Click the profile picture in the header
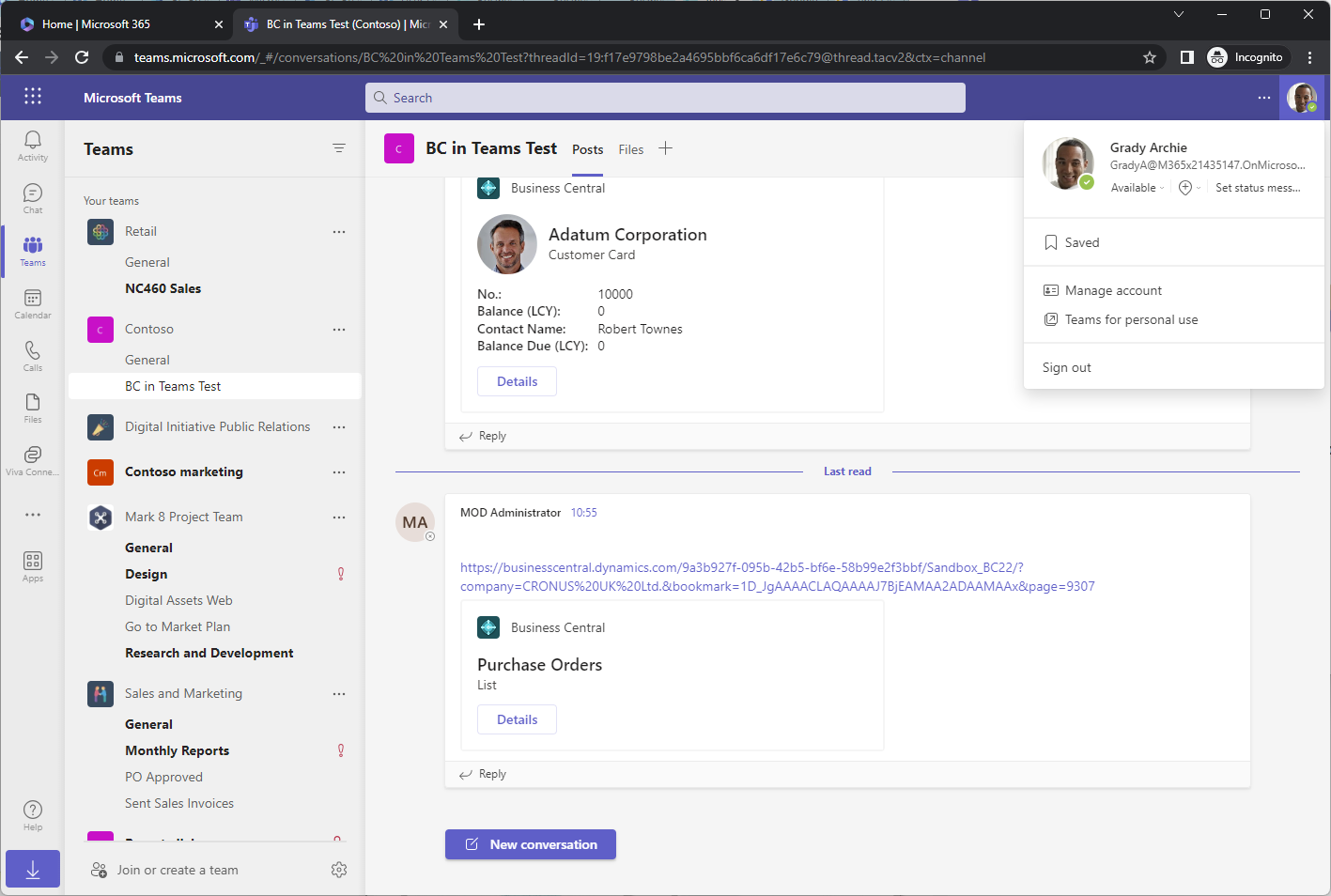Viewport: 1331px width, 896px height. pyautogui.click(x=1301, y=98)
